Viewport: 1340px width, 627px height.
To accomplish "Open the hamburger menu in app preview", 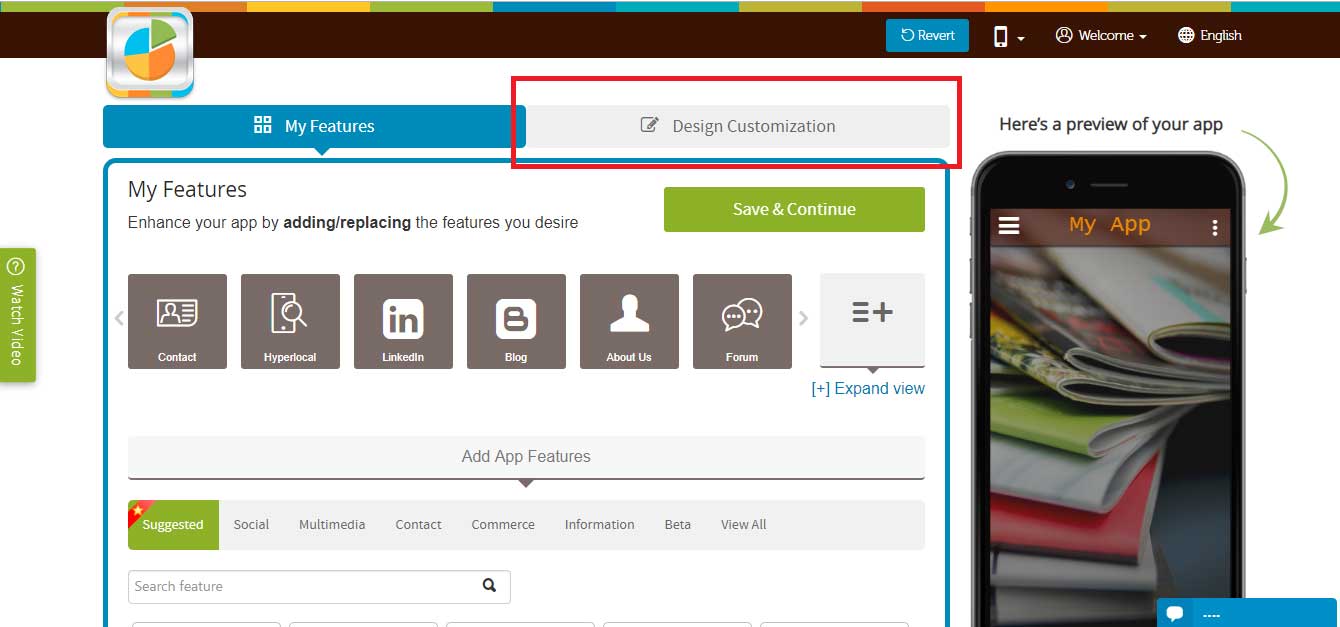I will tap(1009, 225).
